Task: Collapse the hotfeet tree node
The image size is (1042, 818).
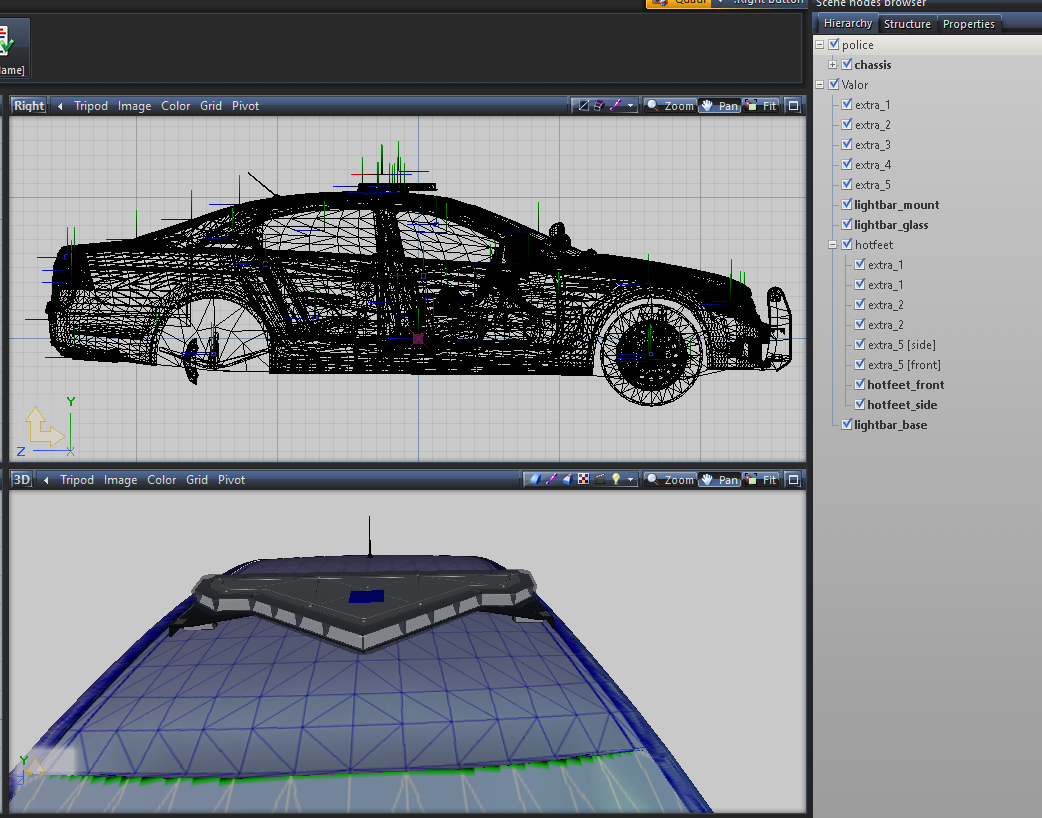Action: pyautogui.click(x=833, y=245)
